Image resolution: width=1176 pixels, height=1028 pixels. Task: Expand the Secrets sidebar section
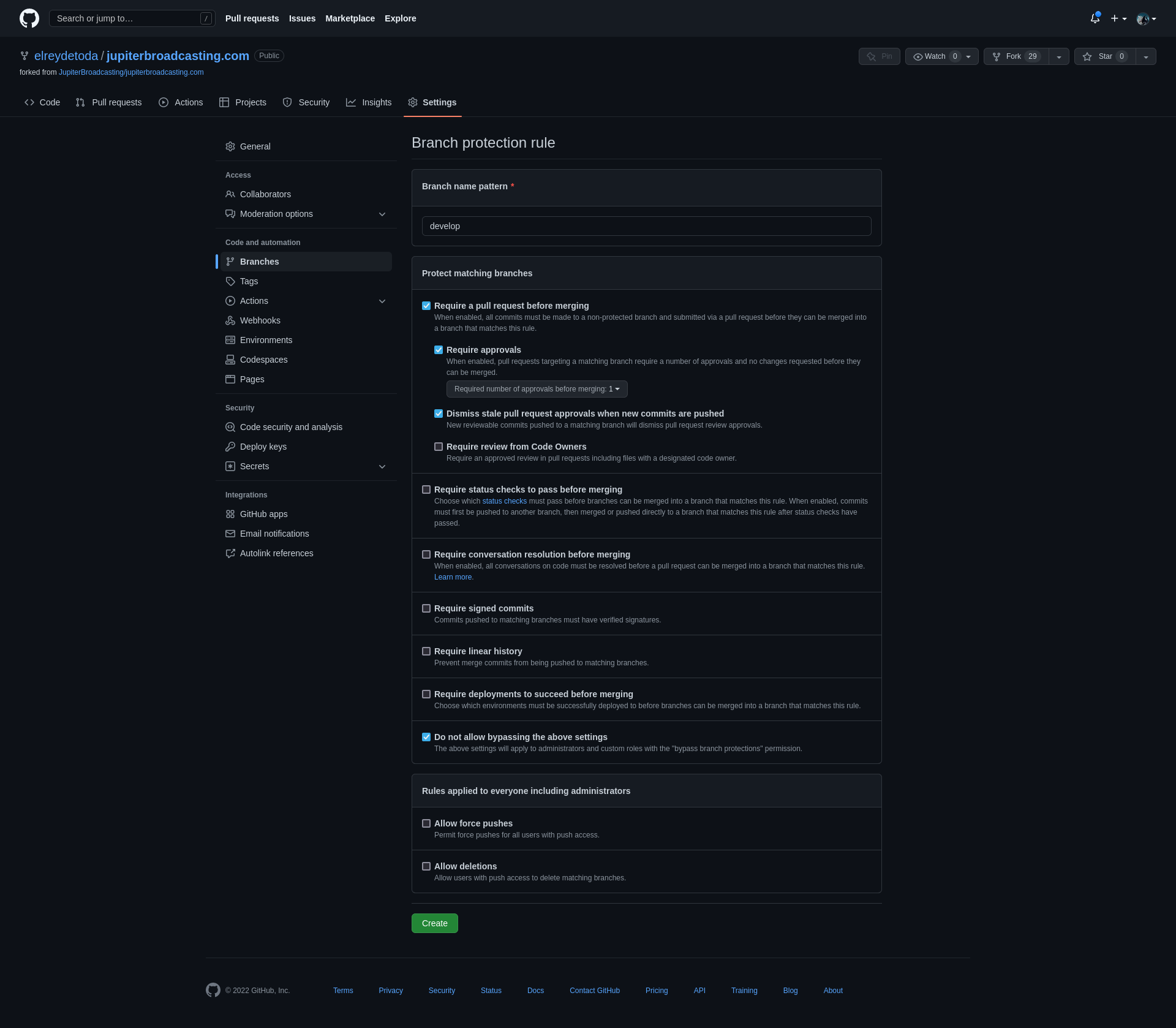(x=382, y=466)
